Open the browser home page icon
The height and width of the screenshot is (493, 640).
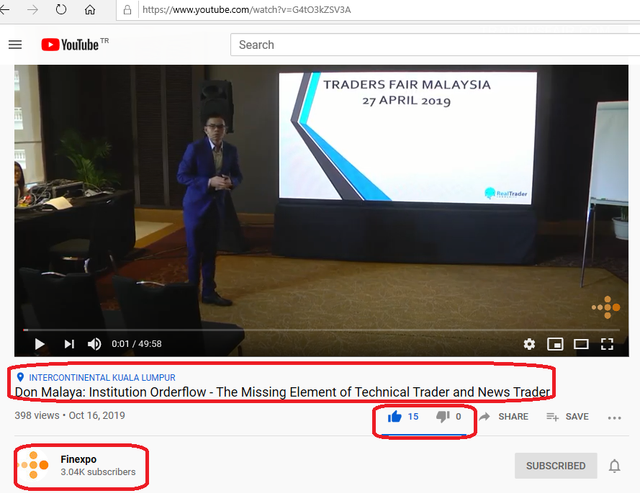click(90, 9)
